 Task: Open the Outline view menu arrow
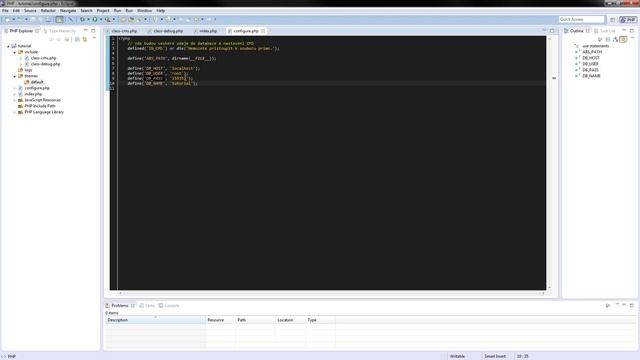tap(632, 38)
